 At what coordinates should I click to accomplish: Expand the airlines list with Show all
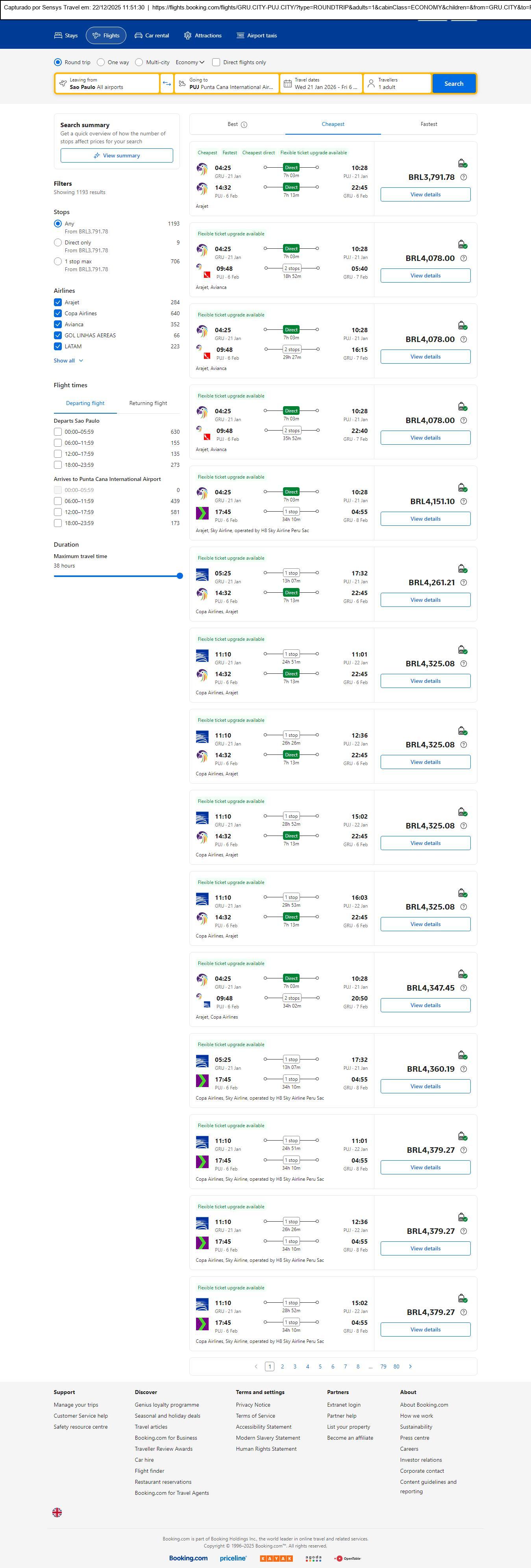tap(68, 361)
